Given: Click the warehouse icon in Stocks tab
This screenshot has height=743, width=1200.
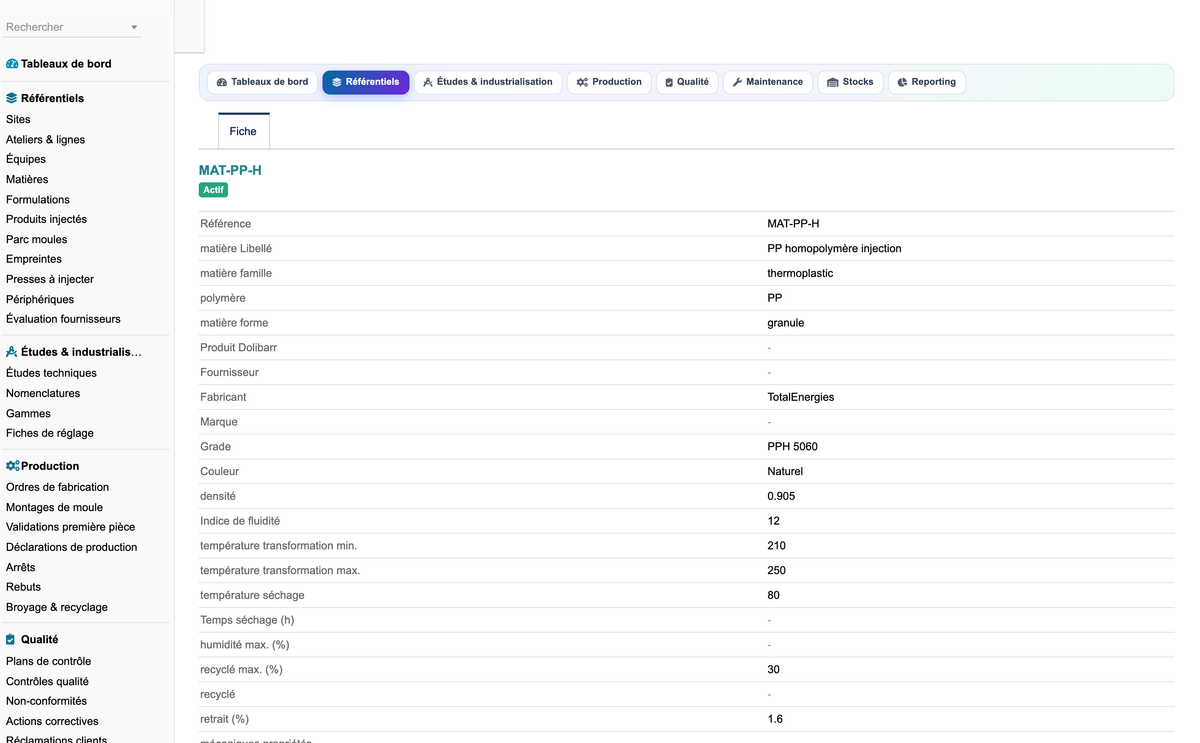Looking at the screenshot, I should (833, 82).
